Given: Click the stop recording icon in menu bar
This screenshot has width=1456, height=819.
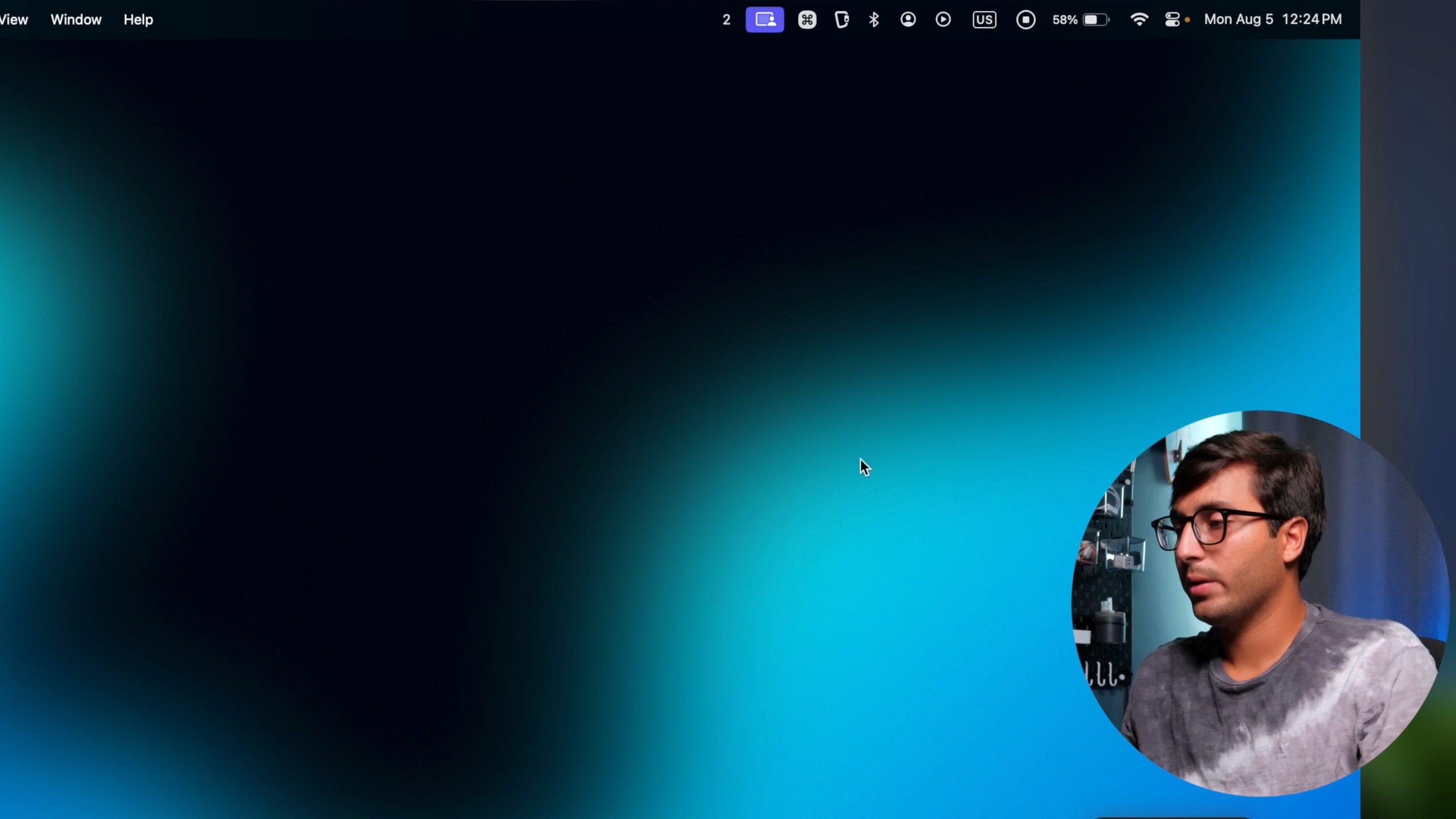Looking at the screenshot, I should [x=1025, y=20].
